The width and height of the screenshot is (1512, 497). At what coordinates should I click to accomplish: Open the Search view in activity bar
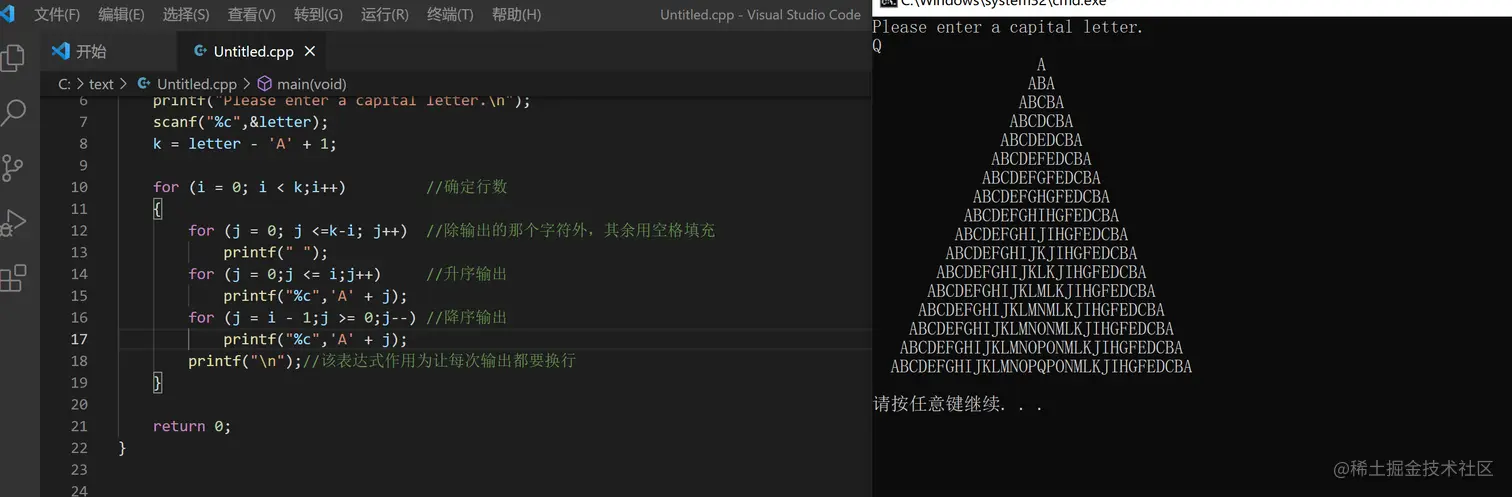click(x=13, y=112)
